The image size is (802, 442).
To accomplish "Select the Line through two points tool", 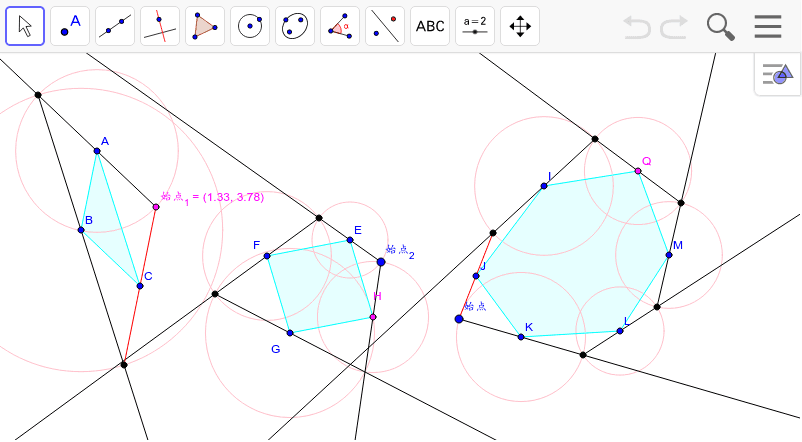I will [x=115, y=26].
